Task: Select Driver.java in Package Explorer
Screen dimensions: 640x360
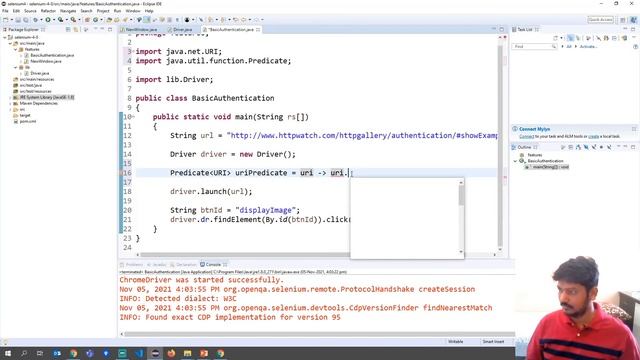Action: (40, 73)
